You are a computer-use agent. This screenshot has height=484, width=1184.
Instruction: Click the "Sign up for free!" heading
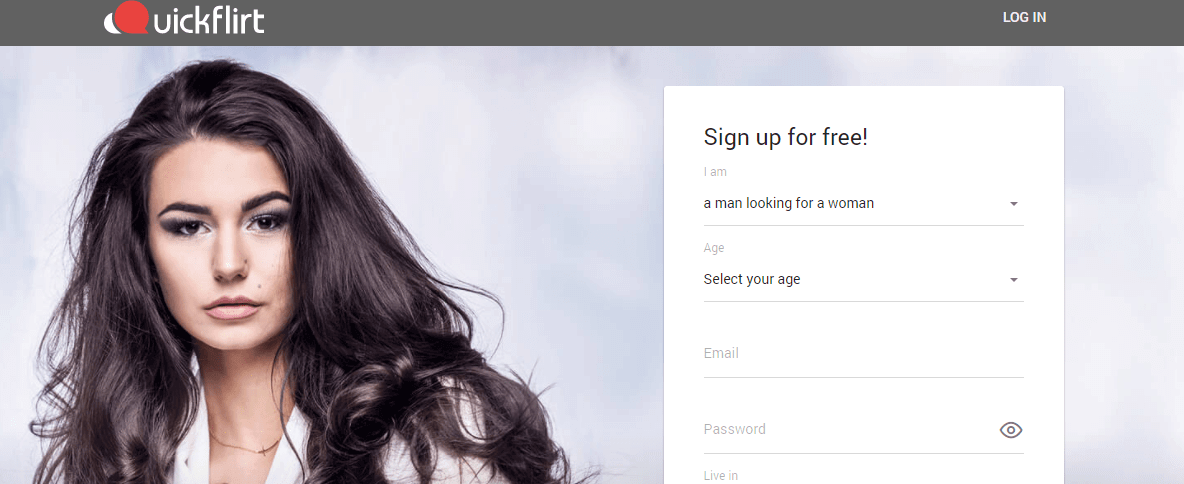[785, 137]
